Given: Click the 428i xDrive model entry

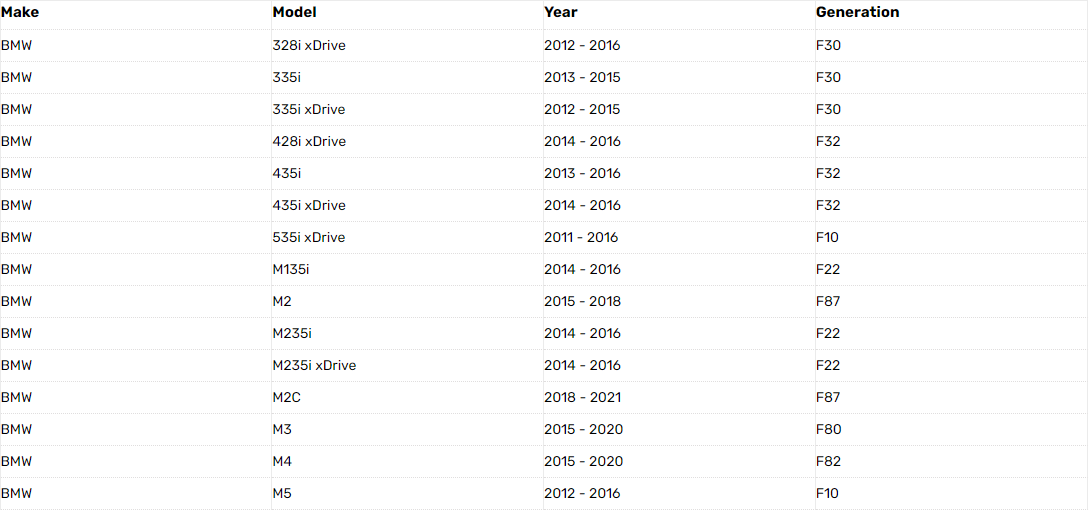Looking at the screenshot, I should [x=309, y=141].
